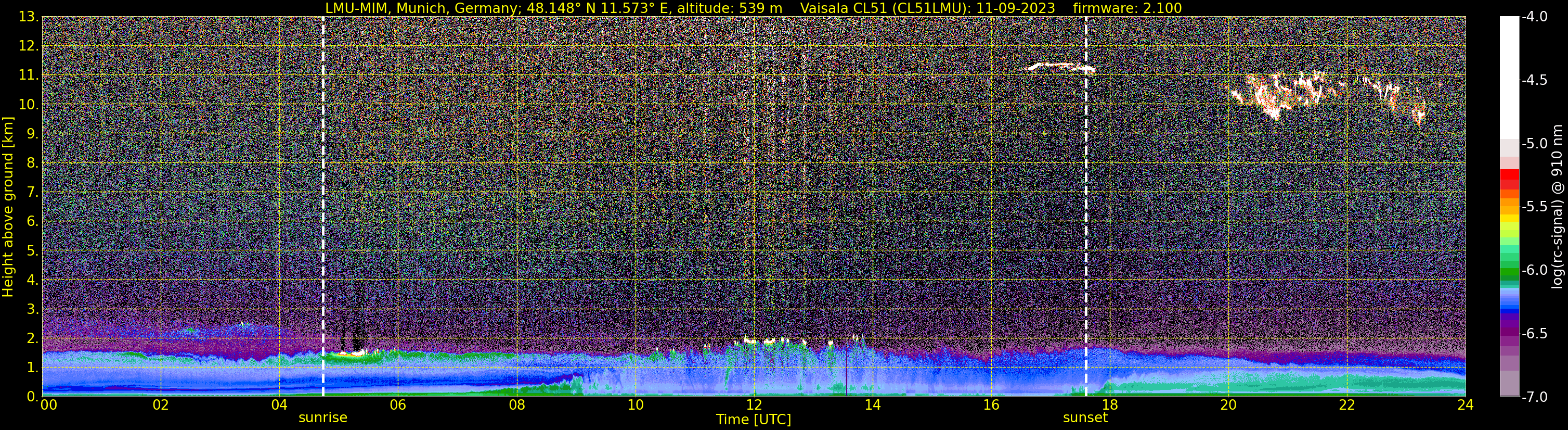1568x430 pixels.
Task: Click the '2.' tick on the height axis
Action: [x=32, y=339]
